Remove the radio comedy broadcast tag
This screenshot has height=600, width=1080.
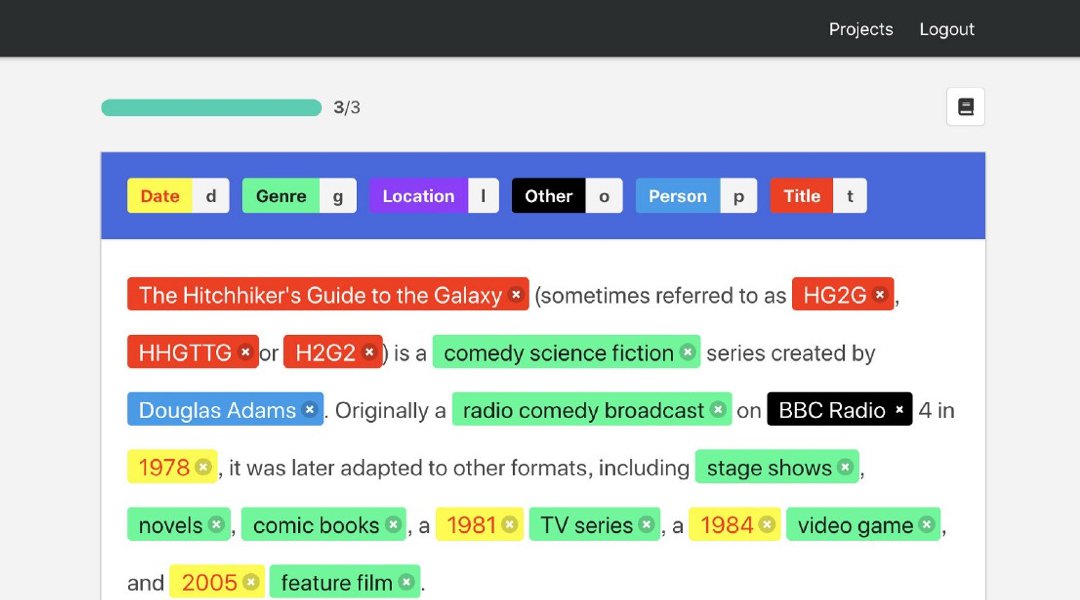coord(718,409)
